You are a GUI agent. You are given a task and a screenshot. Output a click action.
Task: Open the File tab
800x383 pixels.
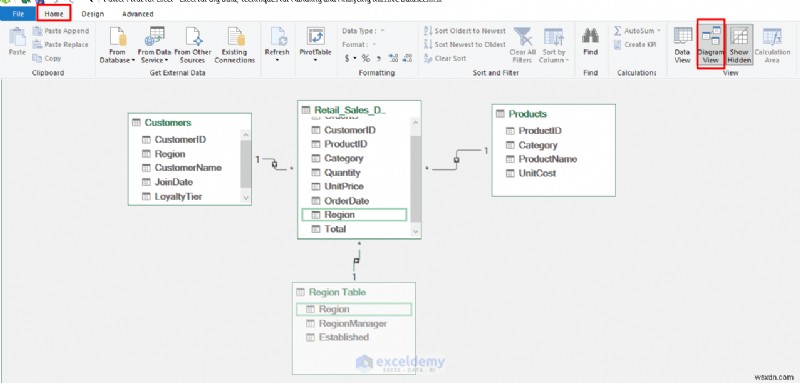coord(18,14)
